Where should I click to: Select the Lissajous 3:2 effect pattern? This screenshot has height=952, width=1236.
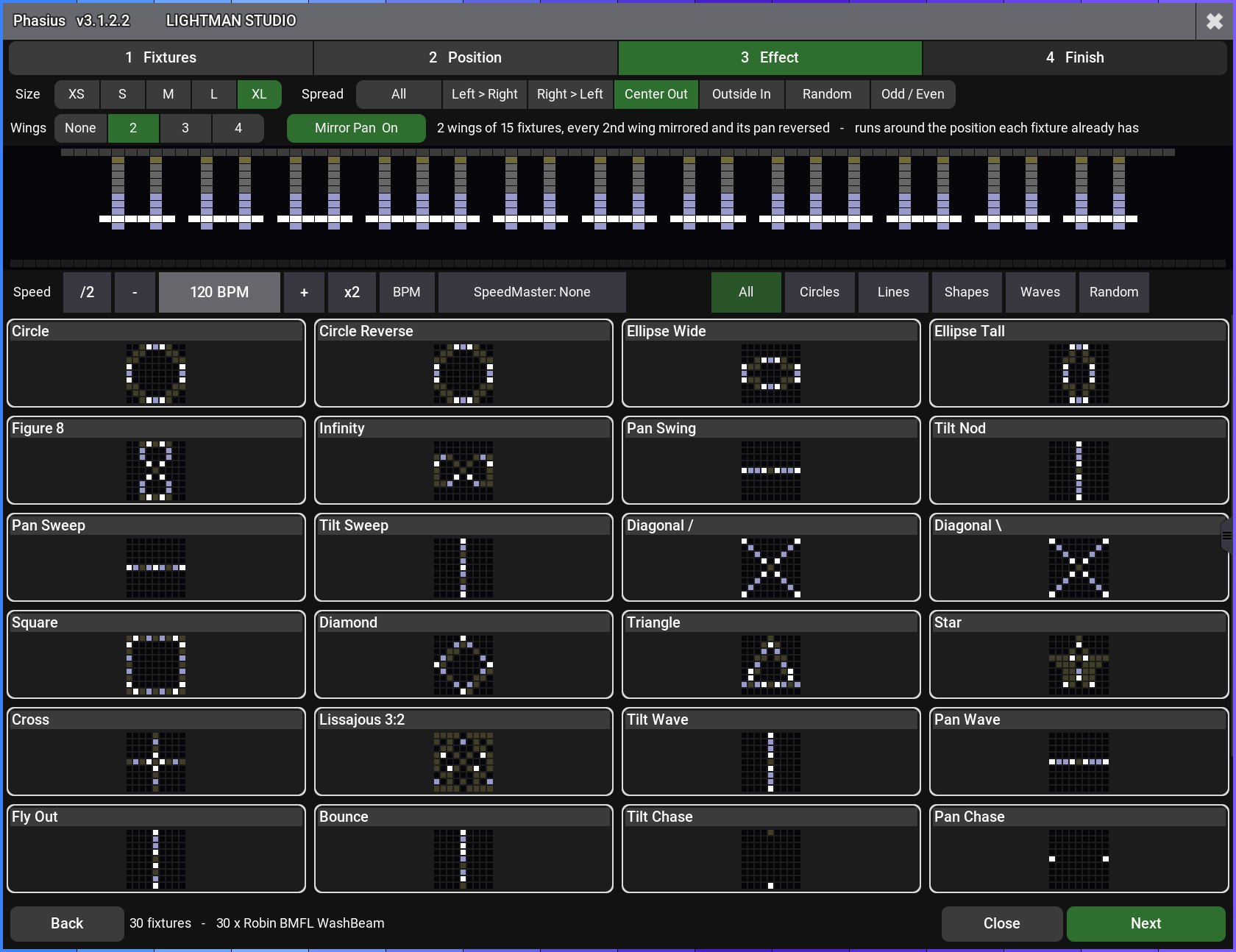pyautogui.click(x=464, y=751)
